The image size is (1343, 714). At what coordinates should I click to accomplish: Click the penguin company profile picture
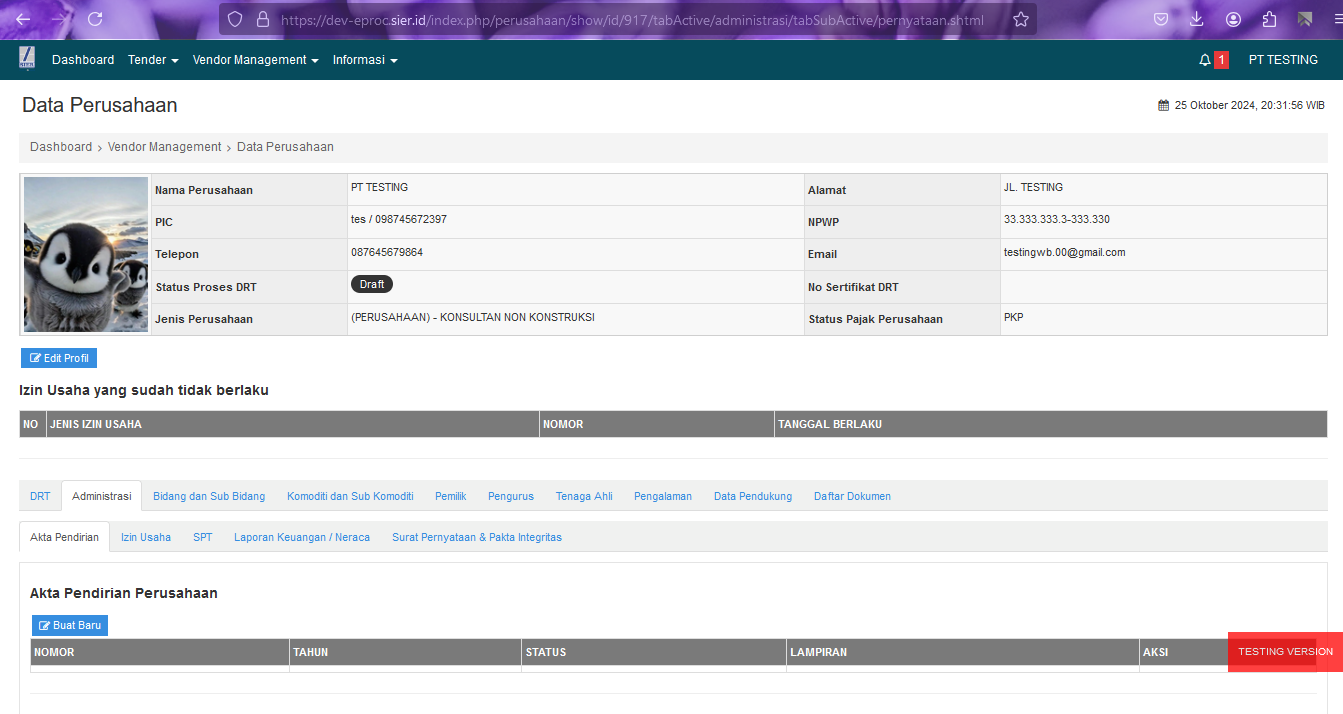point(86,255)
